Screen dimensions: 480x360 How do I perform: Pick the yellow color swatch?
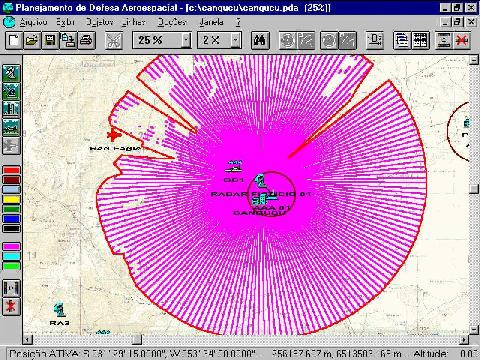pyautogui.click(x=12, y=200)
